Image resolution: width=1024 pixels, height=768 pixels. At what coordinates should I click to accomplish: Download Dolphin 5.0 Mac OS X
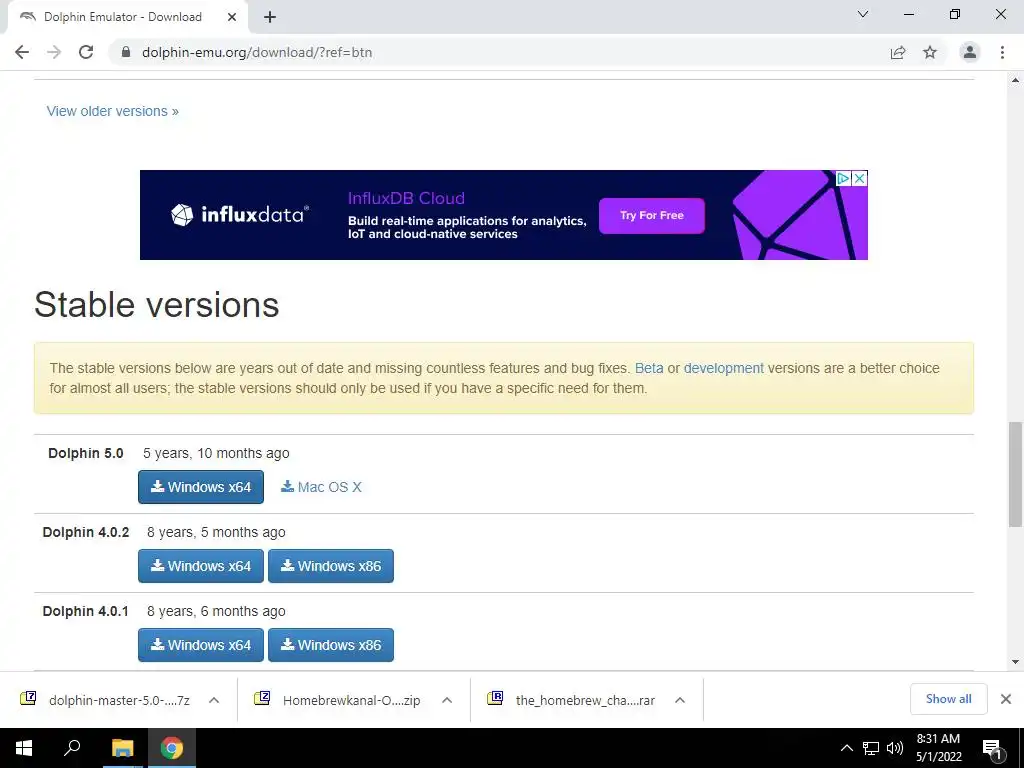pyautogui.click(x=321, y=487)
